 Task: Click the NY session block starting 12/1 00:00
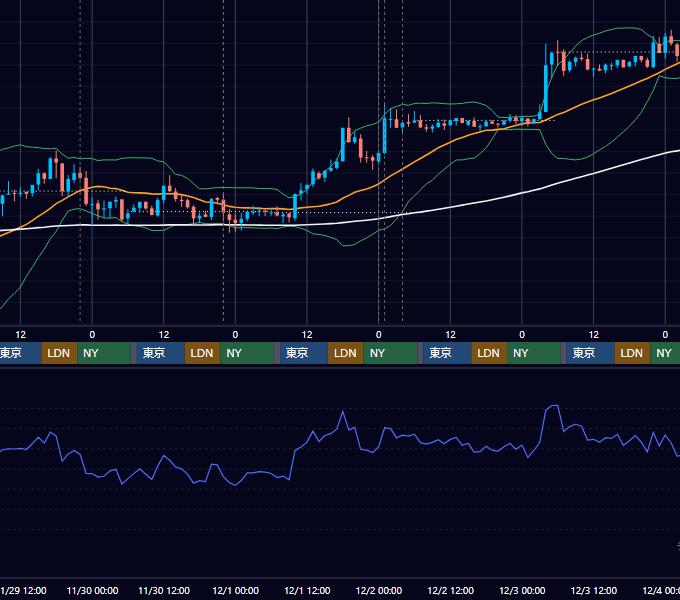coord(247,353)
